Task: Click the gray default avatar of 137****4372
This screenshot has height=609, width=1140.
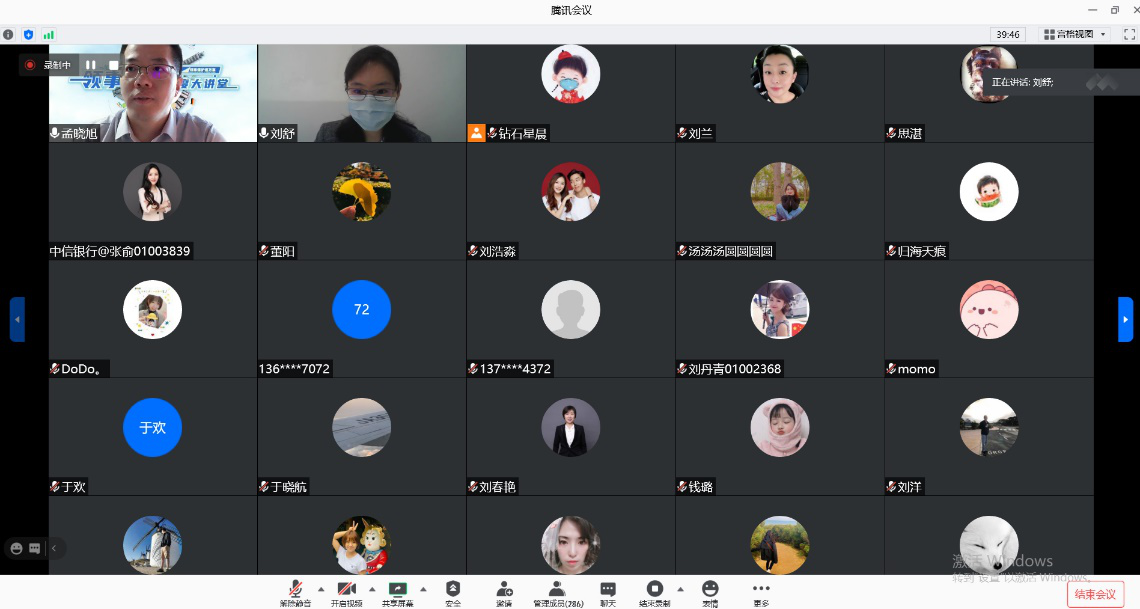Action: coord(571,310)
